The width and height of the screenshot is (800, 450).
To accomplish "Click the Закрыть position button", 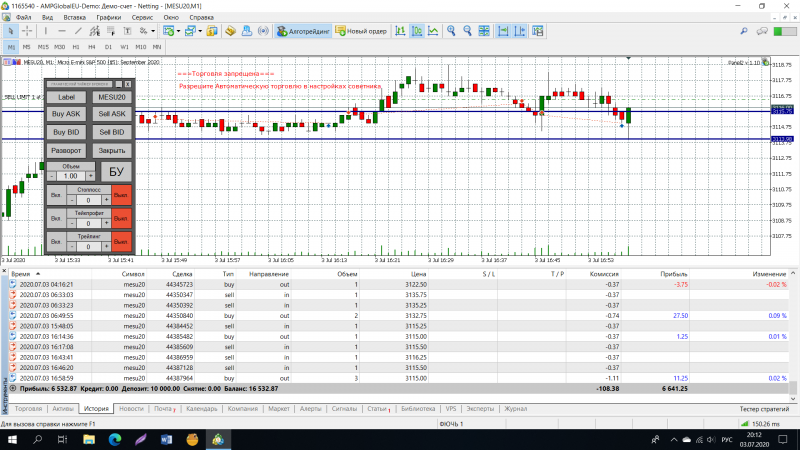I will tap(112, 151).
